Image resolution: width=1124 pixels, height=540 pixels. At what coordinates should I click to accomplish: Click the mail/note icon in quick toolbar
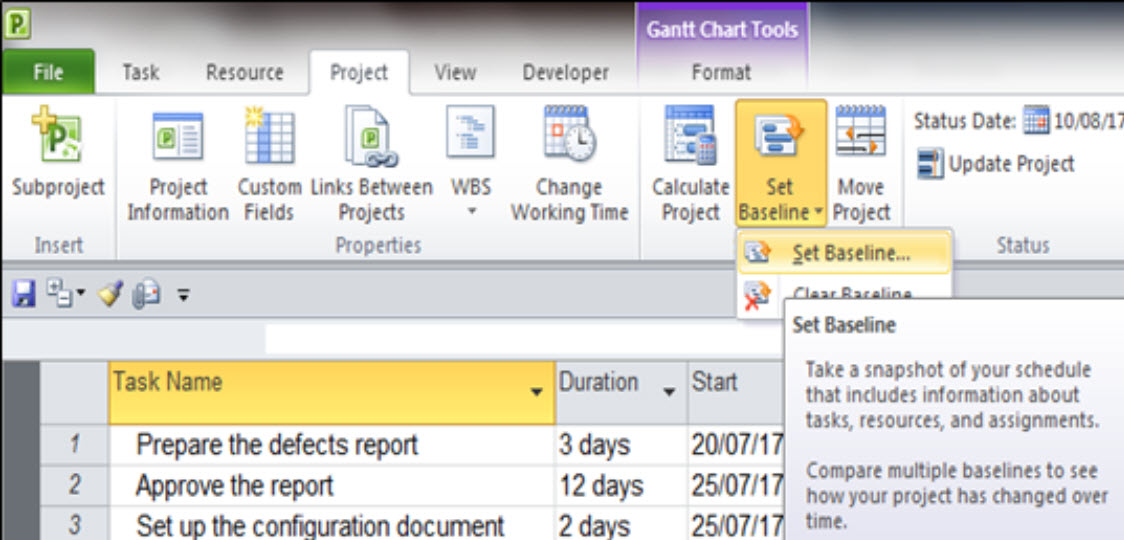146,294
